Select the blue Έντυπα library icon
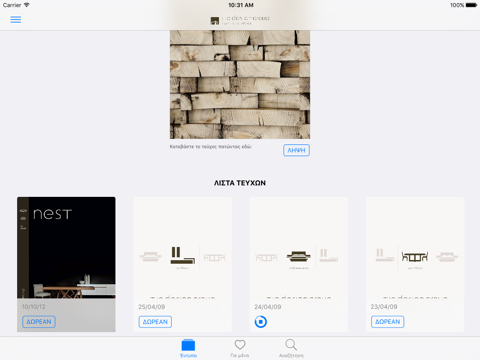The height and width of the screenshot is (360, 480). (x=188, y=345)
